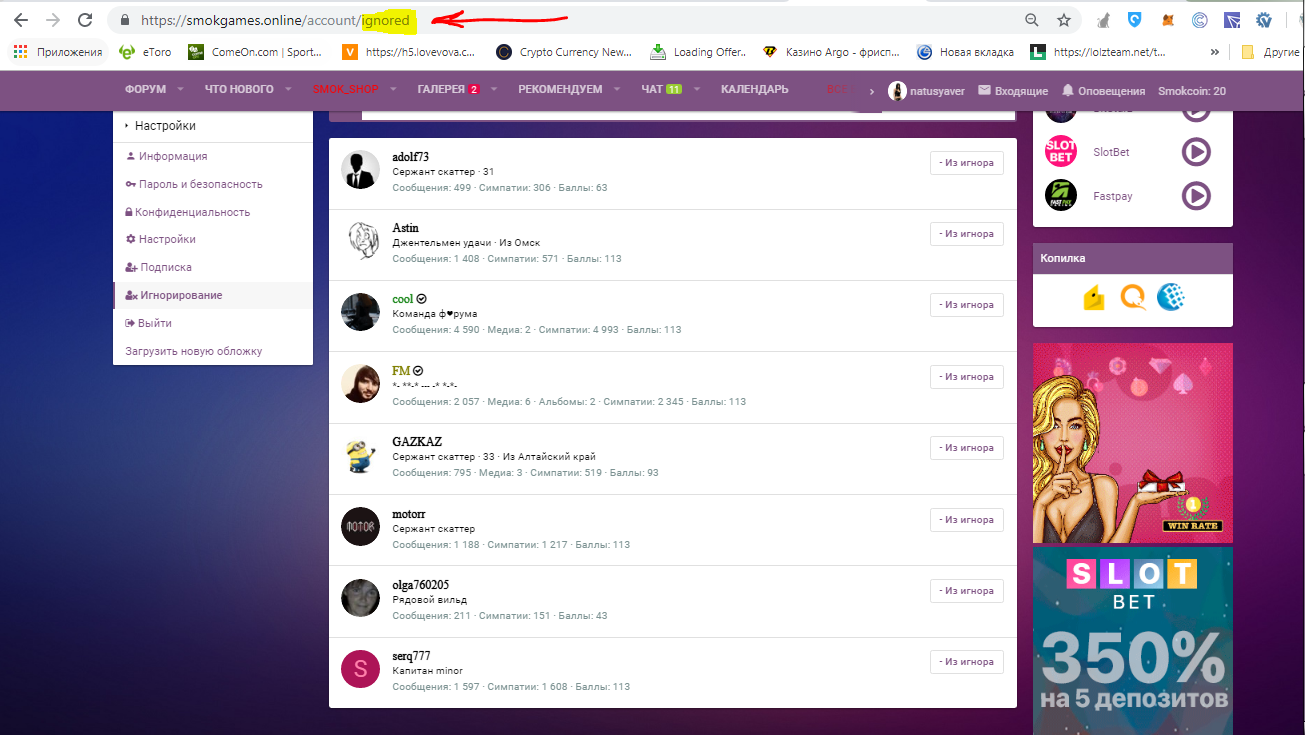Open the РЕКОМЕНДУЕМ menu item
This screenshot has width=1305, height=735.
click(560, 90)
